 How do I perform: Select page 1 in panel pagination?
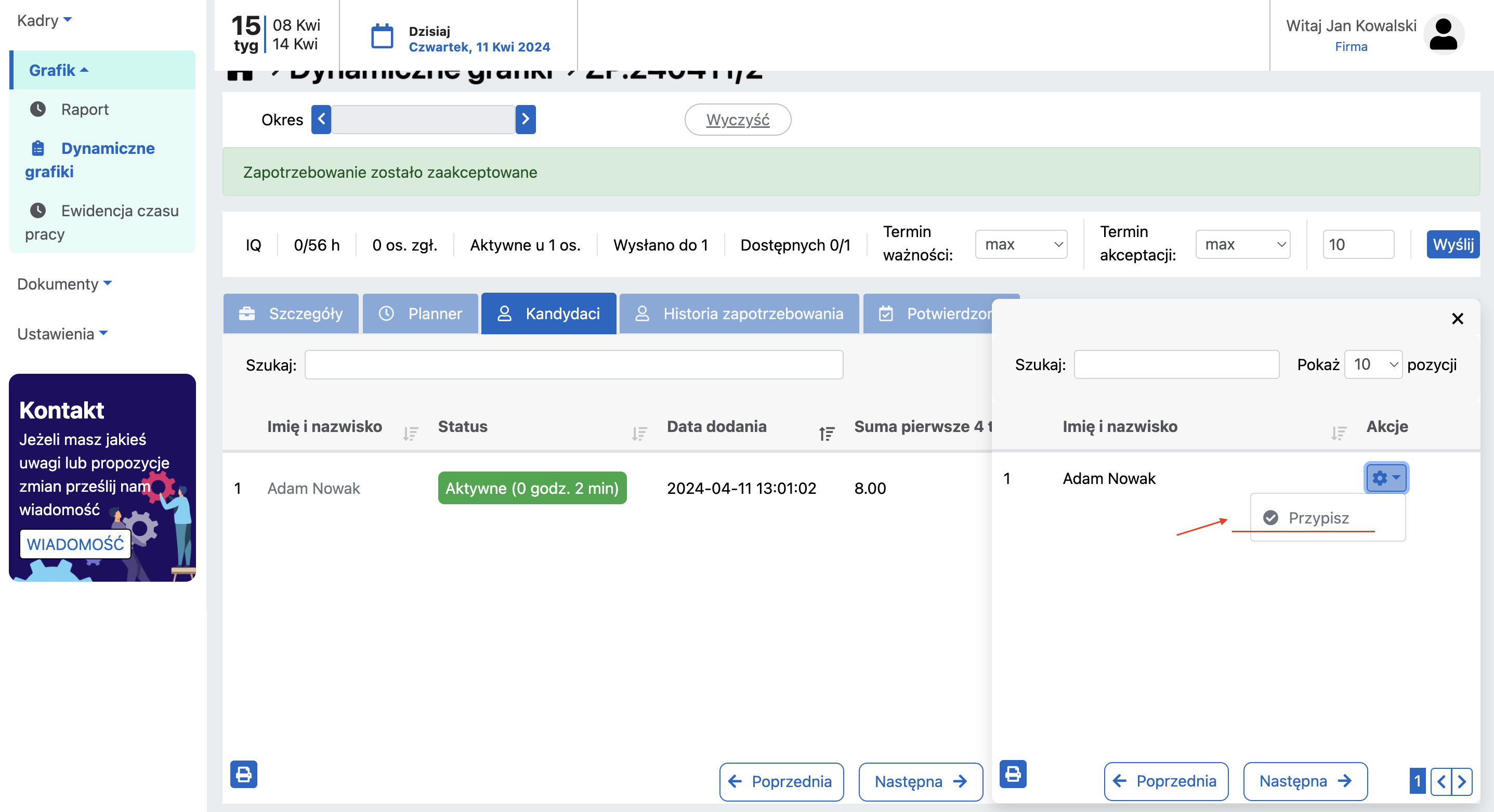pos(1418,781)
